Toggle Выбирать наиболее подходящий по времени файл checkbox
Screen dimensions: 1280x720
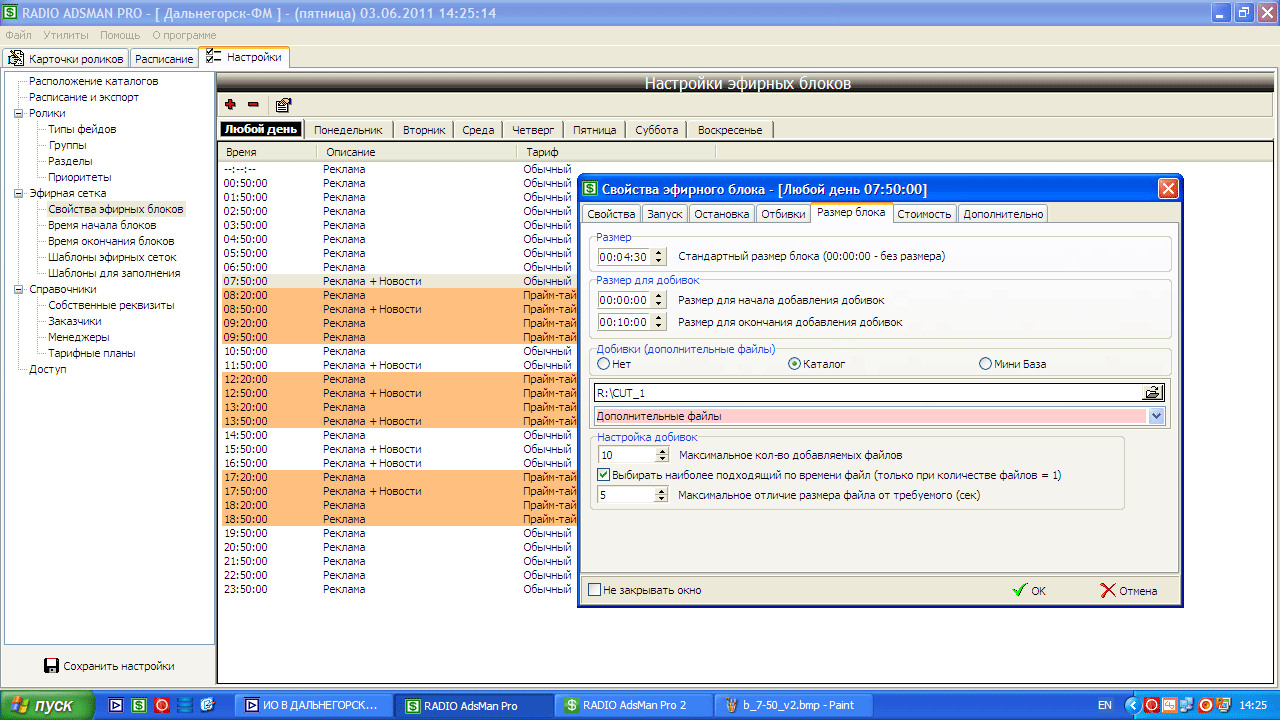[x=603, y=475]
